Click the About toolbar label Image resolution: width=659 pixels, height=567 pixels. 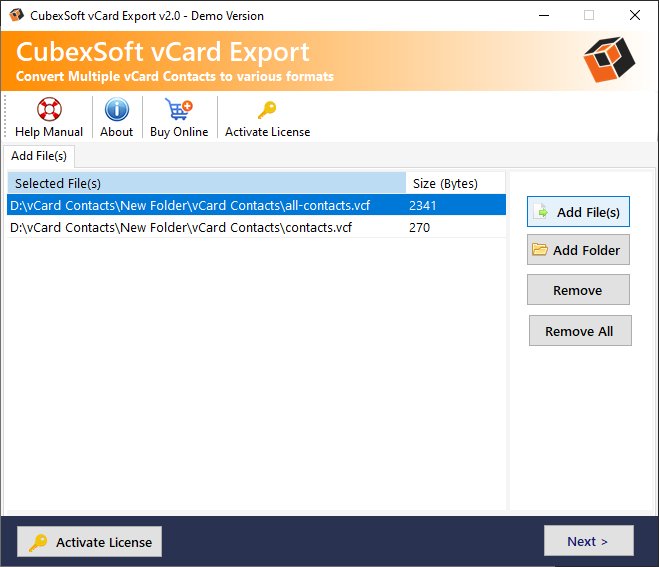tap(116, 132)
